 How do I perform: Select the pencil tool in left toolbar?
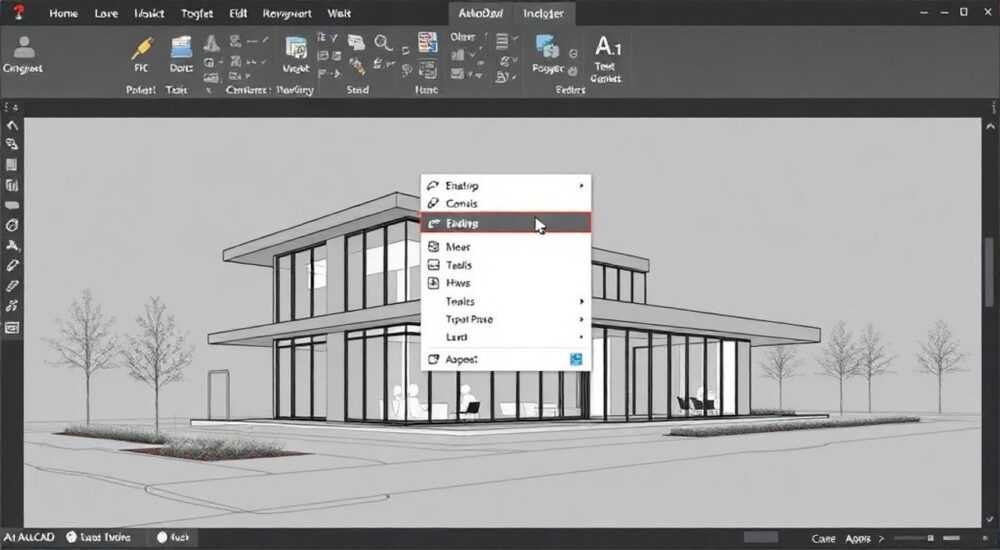[x=11, y=265]
